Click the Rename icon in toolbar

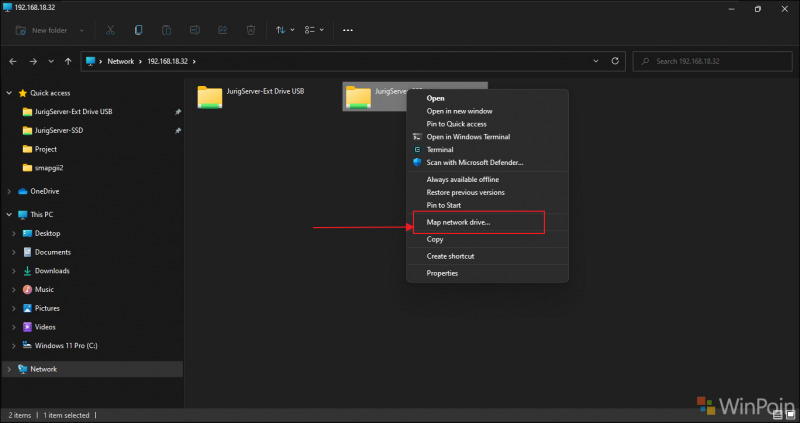pos(194,30)
